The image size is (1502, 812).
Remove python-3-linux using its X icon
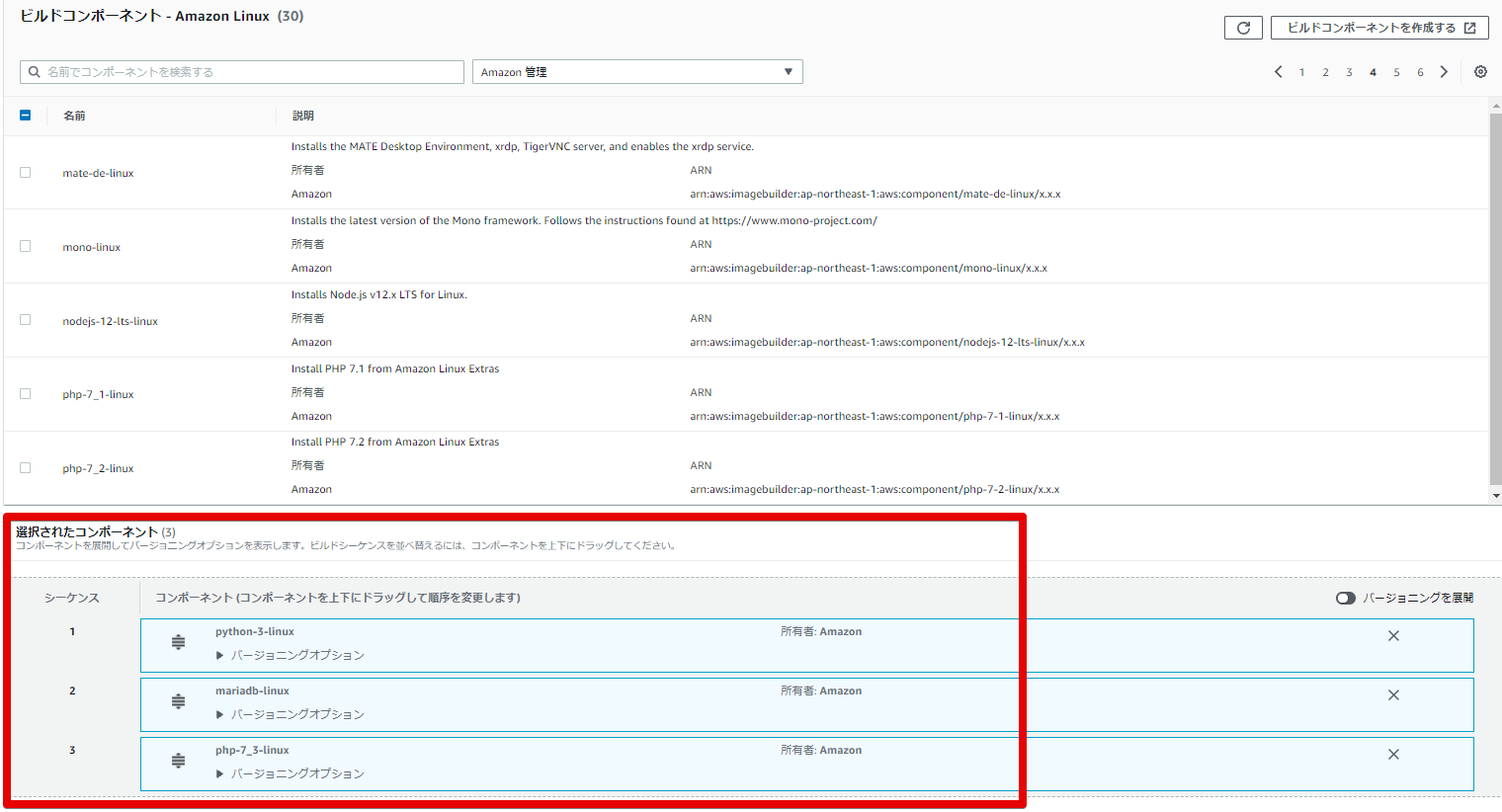[x=1393, y=636]
